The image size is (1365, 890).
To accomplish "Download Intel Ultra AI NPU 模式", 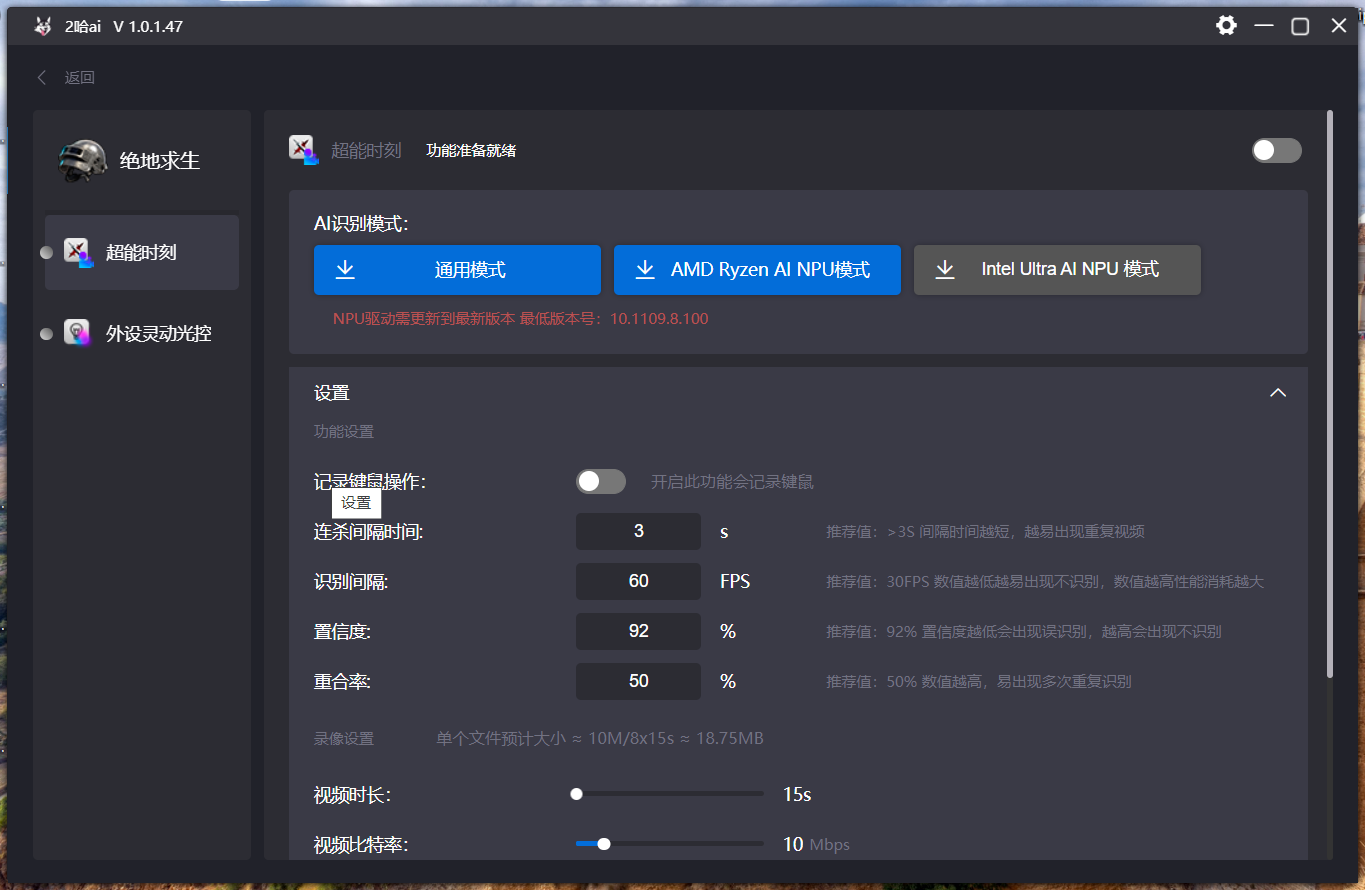I will pos(1057,270).
